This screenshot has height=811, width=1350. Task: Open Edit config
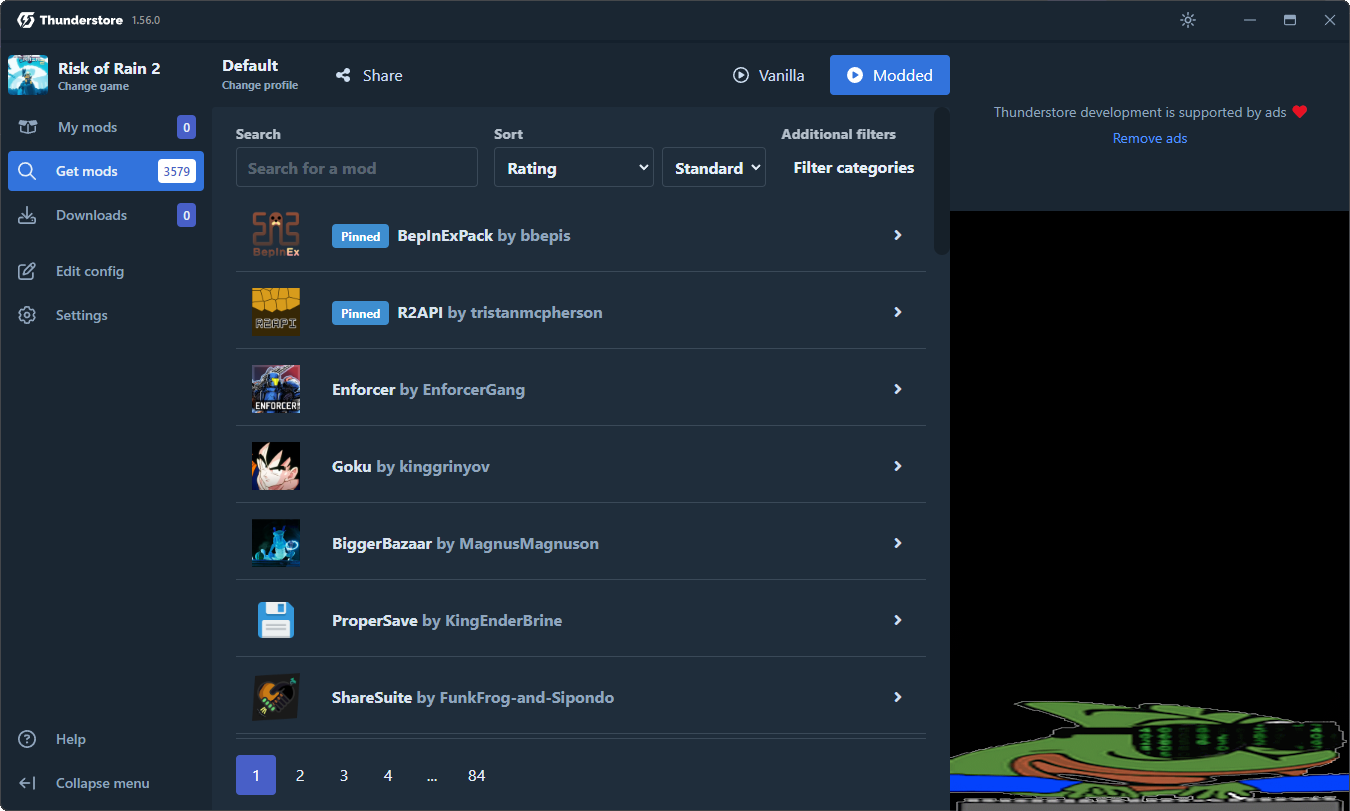pyautogui.click(x=106, y=271)
